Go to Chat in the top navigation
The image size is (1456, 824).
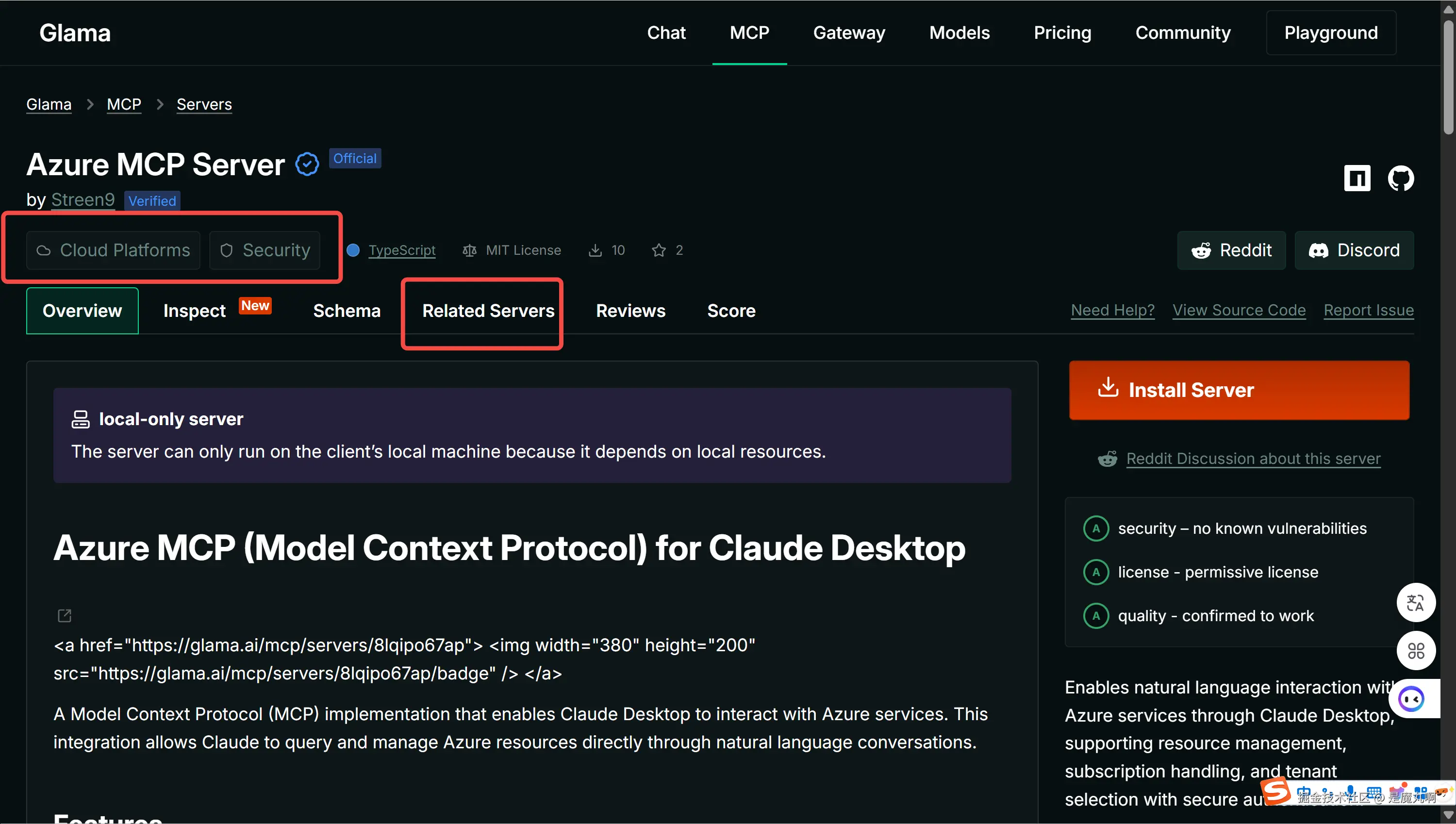(666, 33)
